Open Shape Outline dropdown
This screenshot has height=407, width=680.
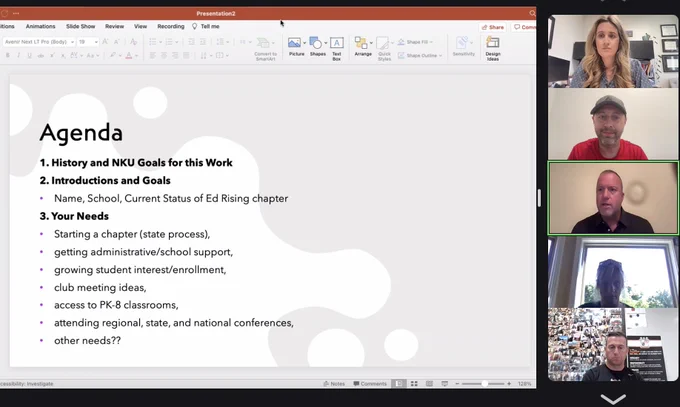[x=419, y=55]
